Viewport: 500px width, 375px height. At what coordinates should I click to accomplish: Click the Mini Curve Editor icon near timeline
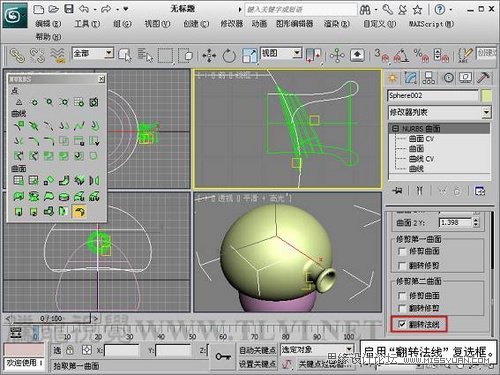tap(16, 333)
